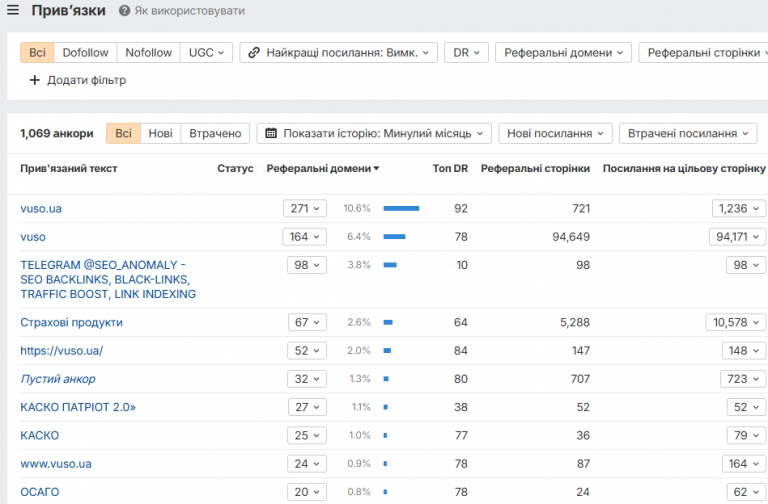Expand referring domains 164 for vuso
This screenshot has height=504, width=768.
(x=304, y=237)
